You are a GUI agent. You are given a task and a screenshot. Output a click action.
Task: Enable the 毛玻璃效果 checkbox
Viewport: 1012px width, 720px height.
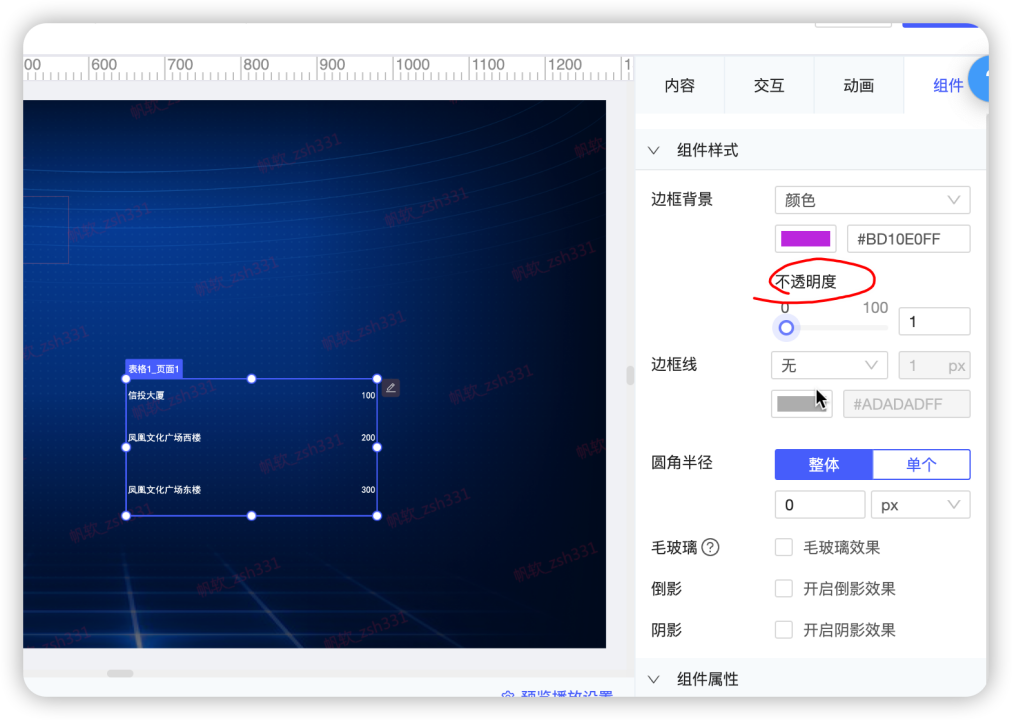(x=784, y=547)
